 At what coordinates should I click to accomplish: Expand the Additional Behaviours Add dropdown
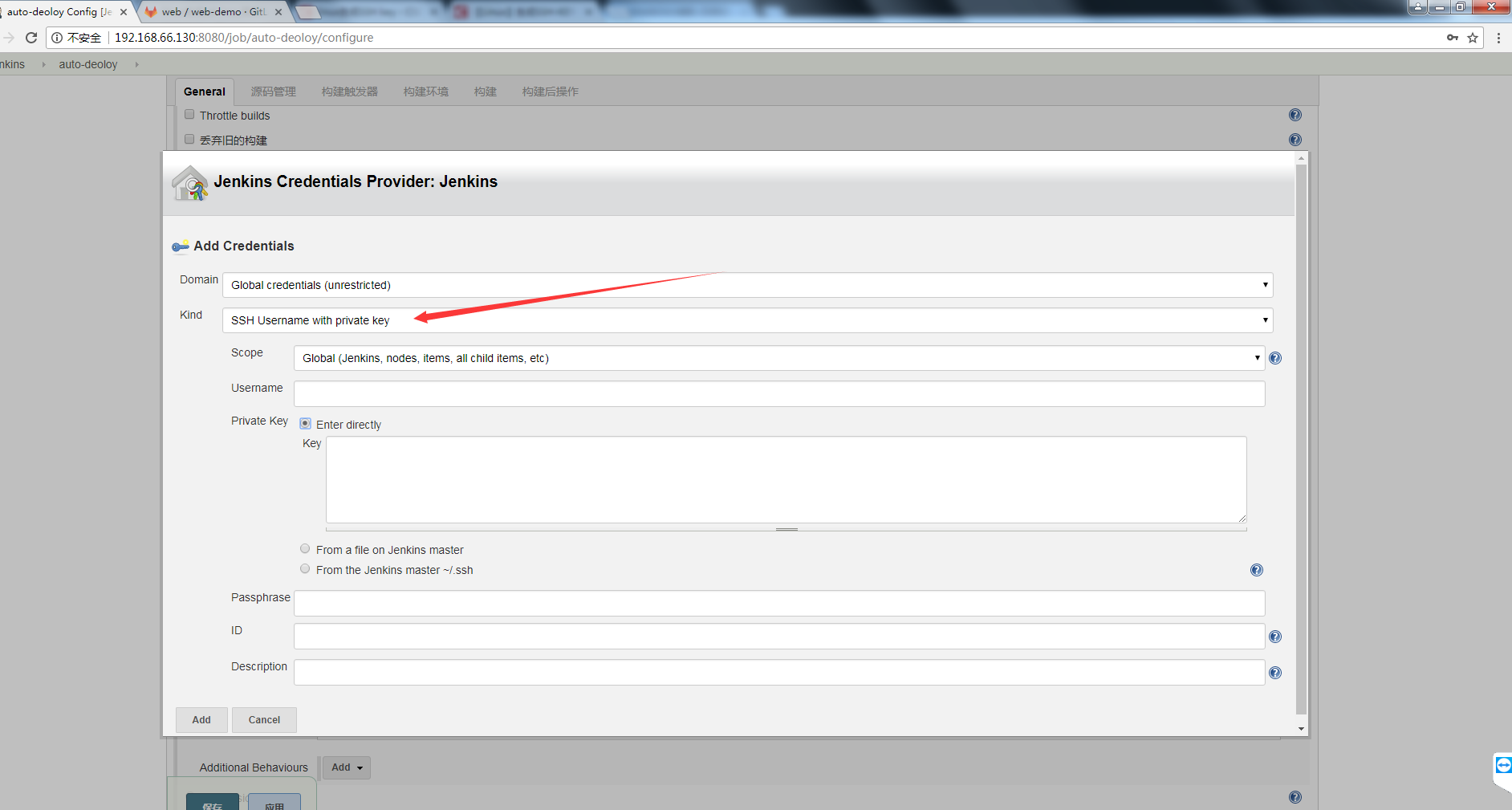[346, 767]
